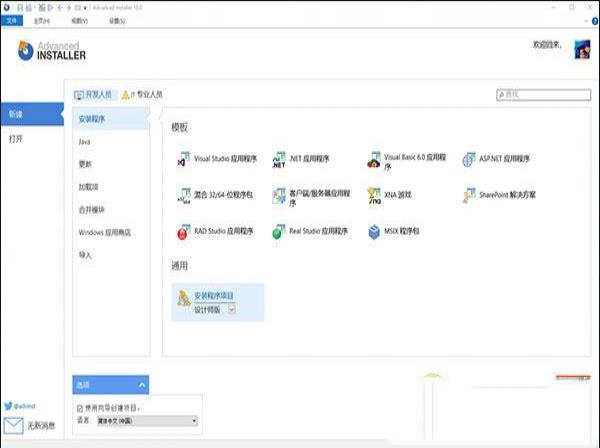Viewport: 600px width, 448px height.
Task: Click the 欢迎回来 welcome text
Action: [548, 45]
